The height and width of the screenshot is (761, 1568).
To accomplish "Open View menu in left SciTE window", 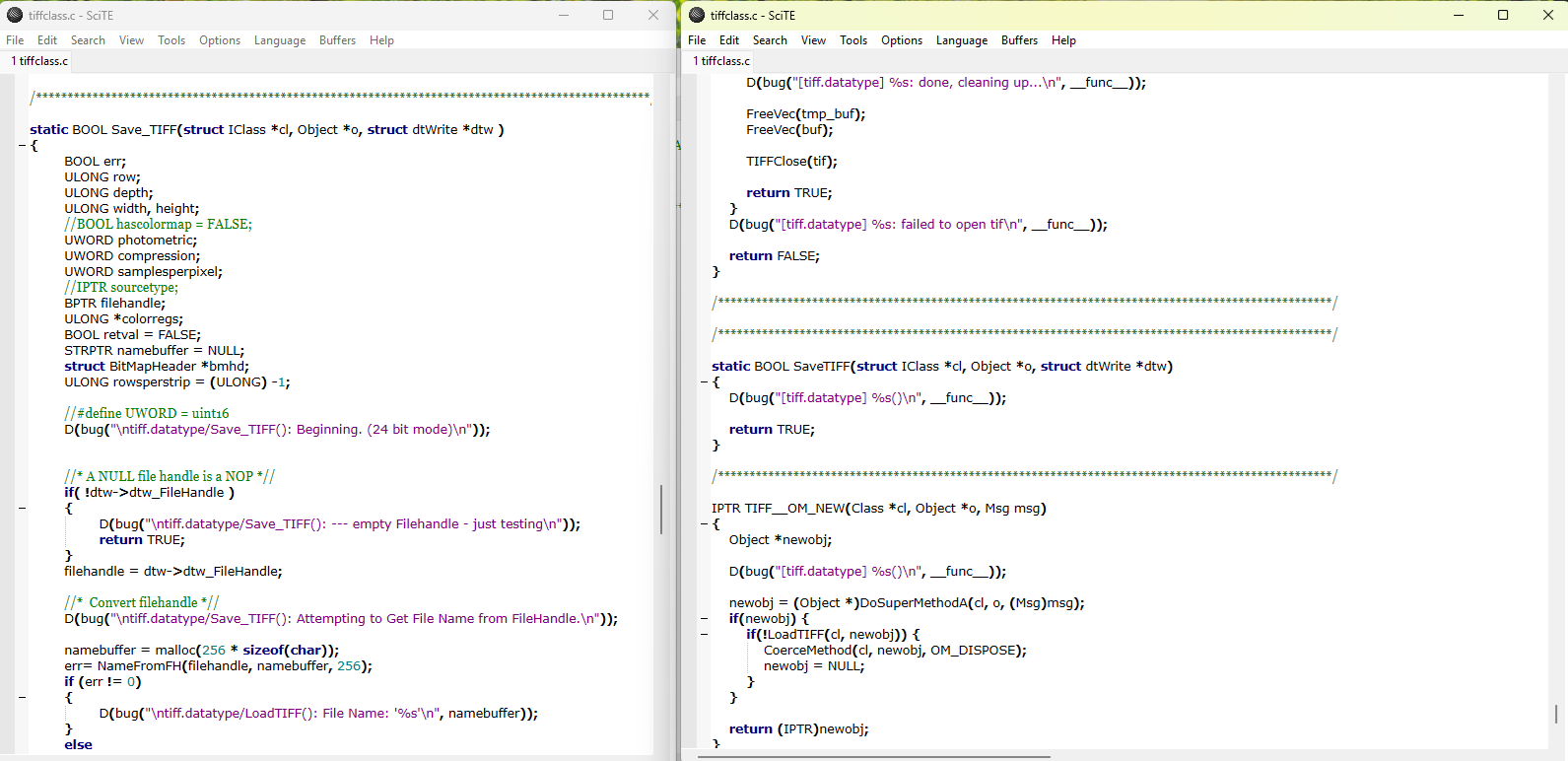I will 131,40.
